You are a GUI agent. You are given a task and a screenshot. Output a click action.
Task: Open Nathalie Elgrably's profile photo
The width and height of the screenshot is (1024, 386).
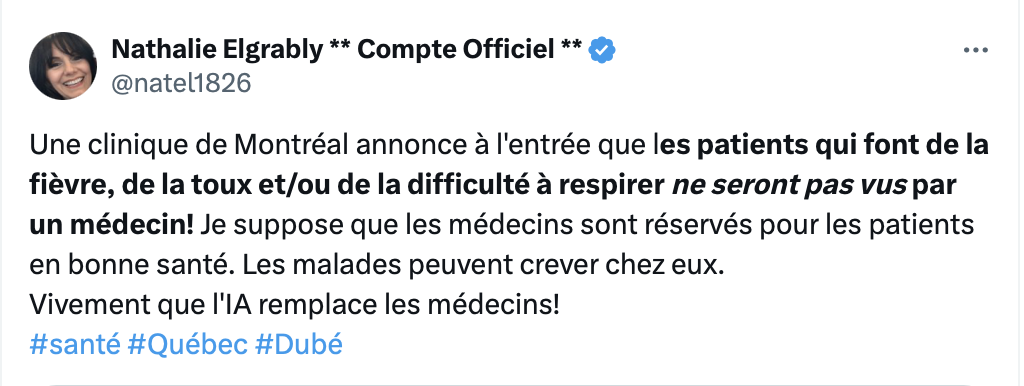click(x=63, y=66)
